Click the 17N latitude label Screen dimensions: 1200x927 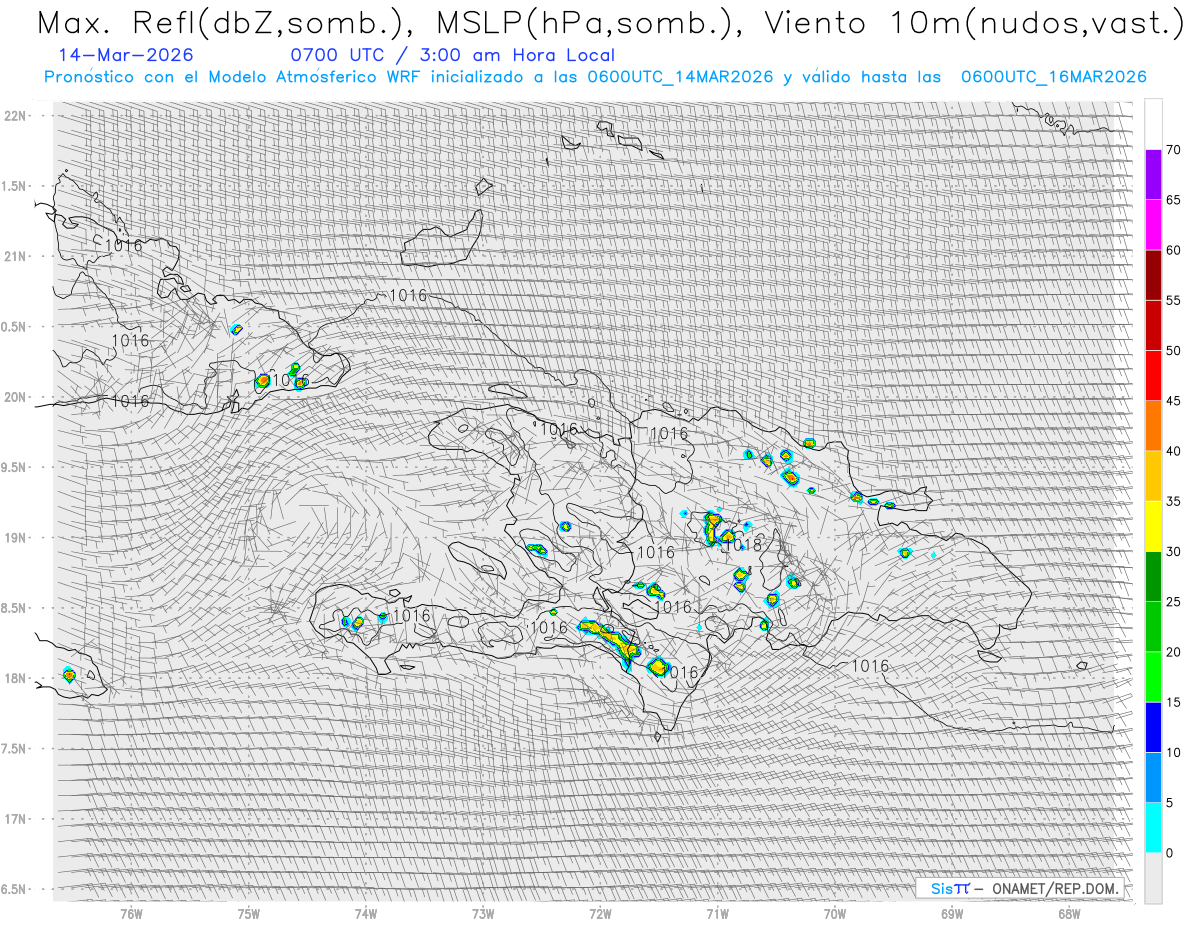(x=17, y=819)
